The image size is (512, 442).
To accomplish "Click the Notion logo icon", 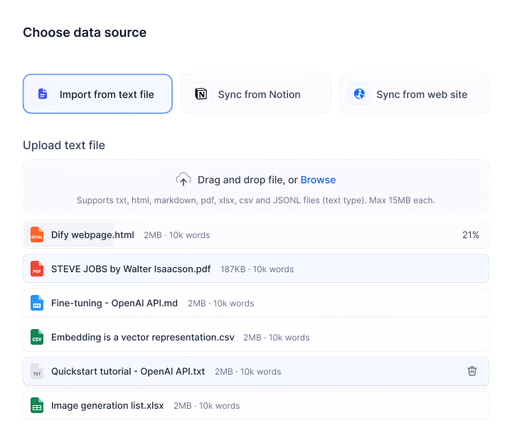I will click(201, 94).
